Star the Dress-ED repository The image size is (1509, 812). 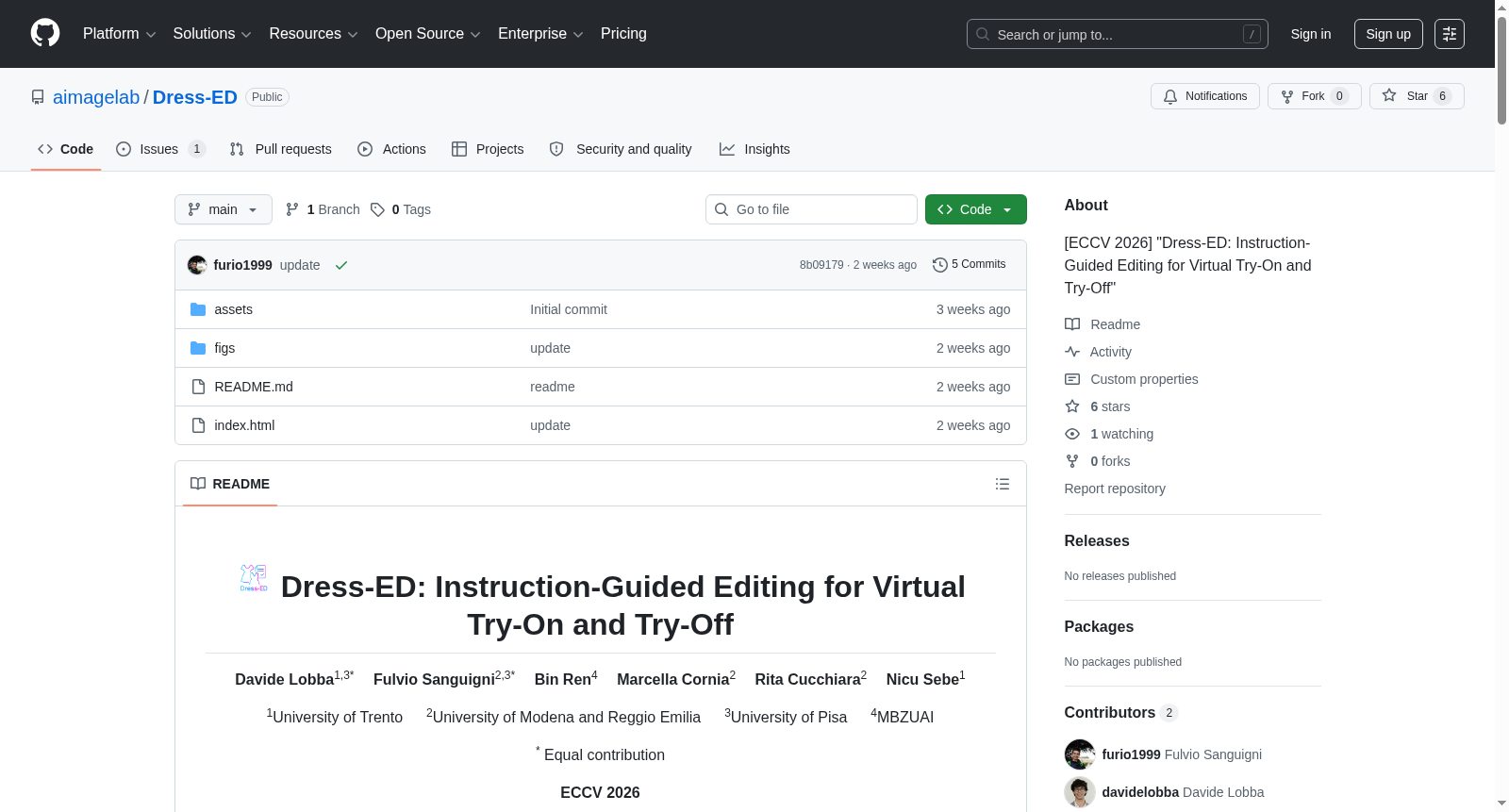pos(1417,96)
